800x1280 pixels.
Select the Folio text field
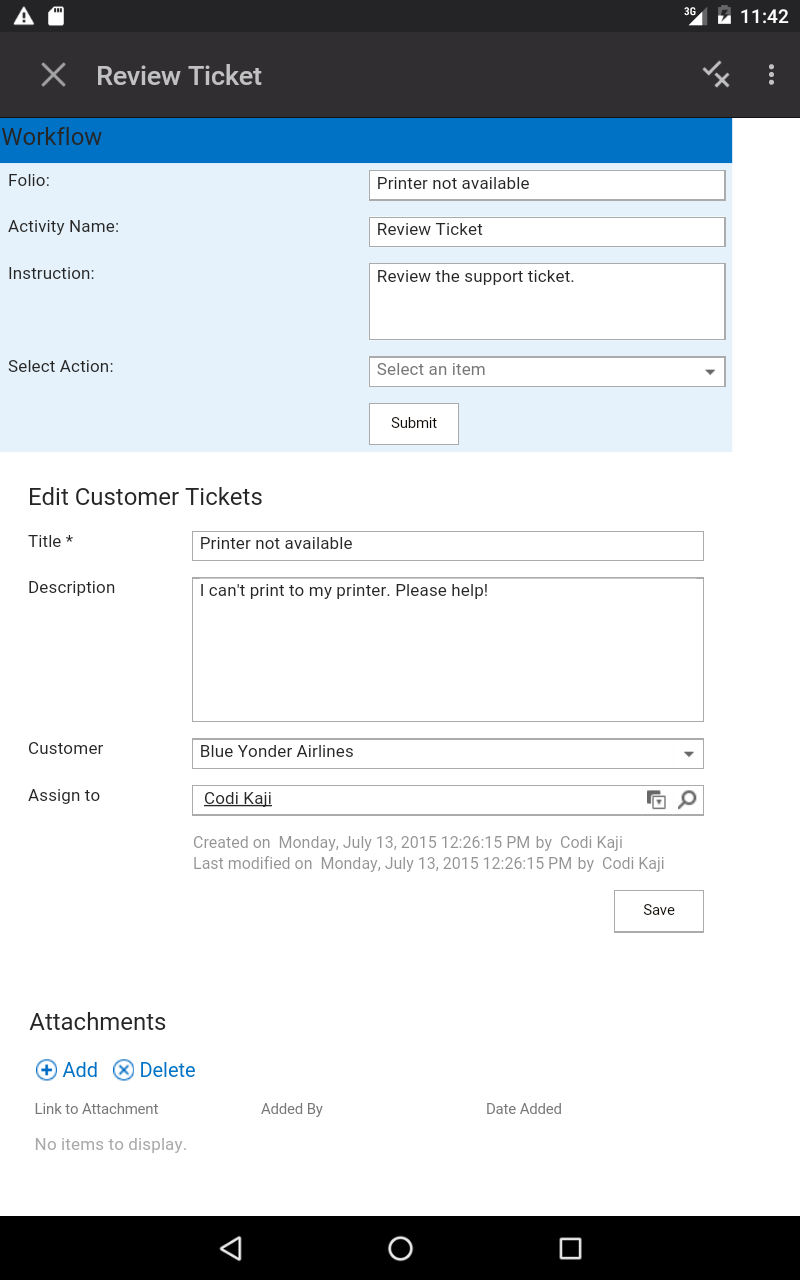(547, 184)
